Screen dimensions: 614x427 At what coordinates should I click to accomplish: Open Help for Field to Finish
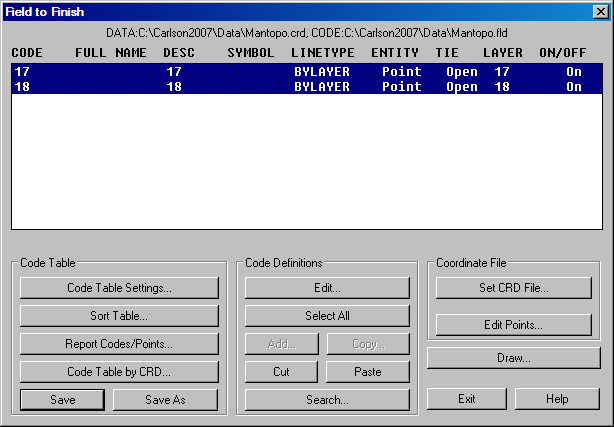557,399
